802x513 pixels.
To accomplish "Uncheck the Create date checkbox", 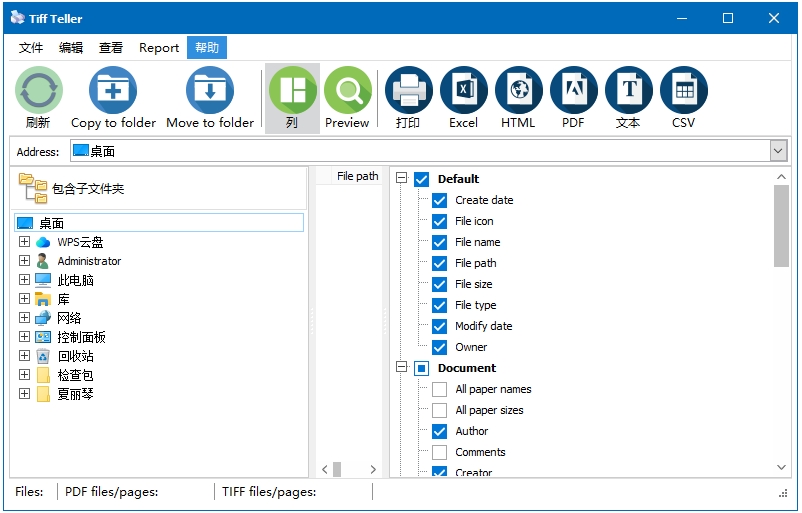I will coord(439,200).
